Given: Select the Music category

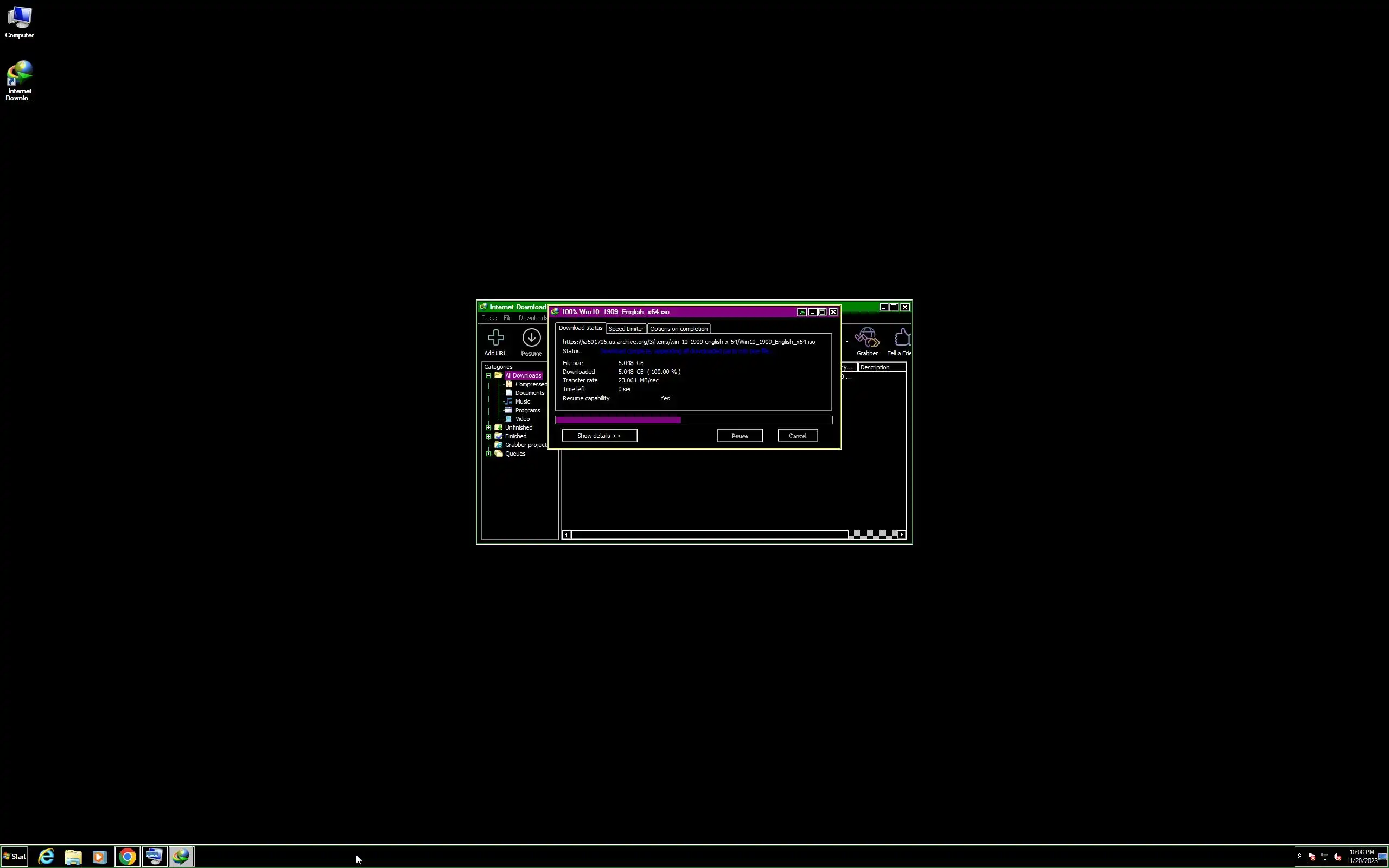Looking at the screenshot, I should click(x=522, y=401).
